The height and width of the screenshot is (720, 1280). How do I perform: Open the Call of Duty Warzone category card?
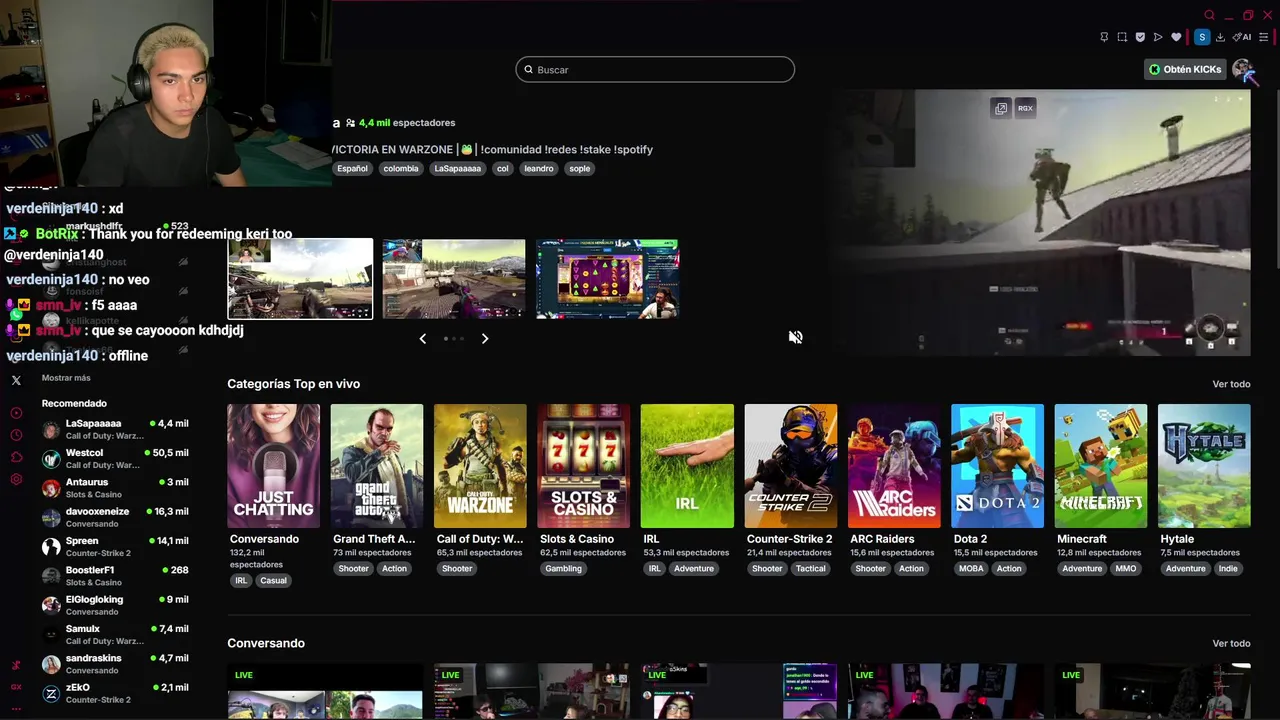tap(480, 466)
